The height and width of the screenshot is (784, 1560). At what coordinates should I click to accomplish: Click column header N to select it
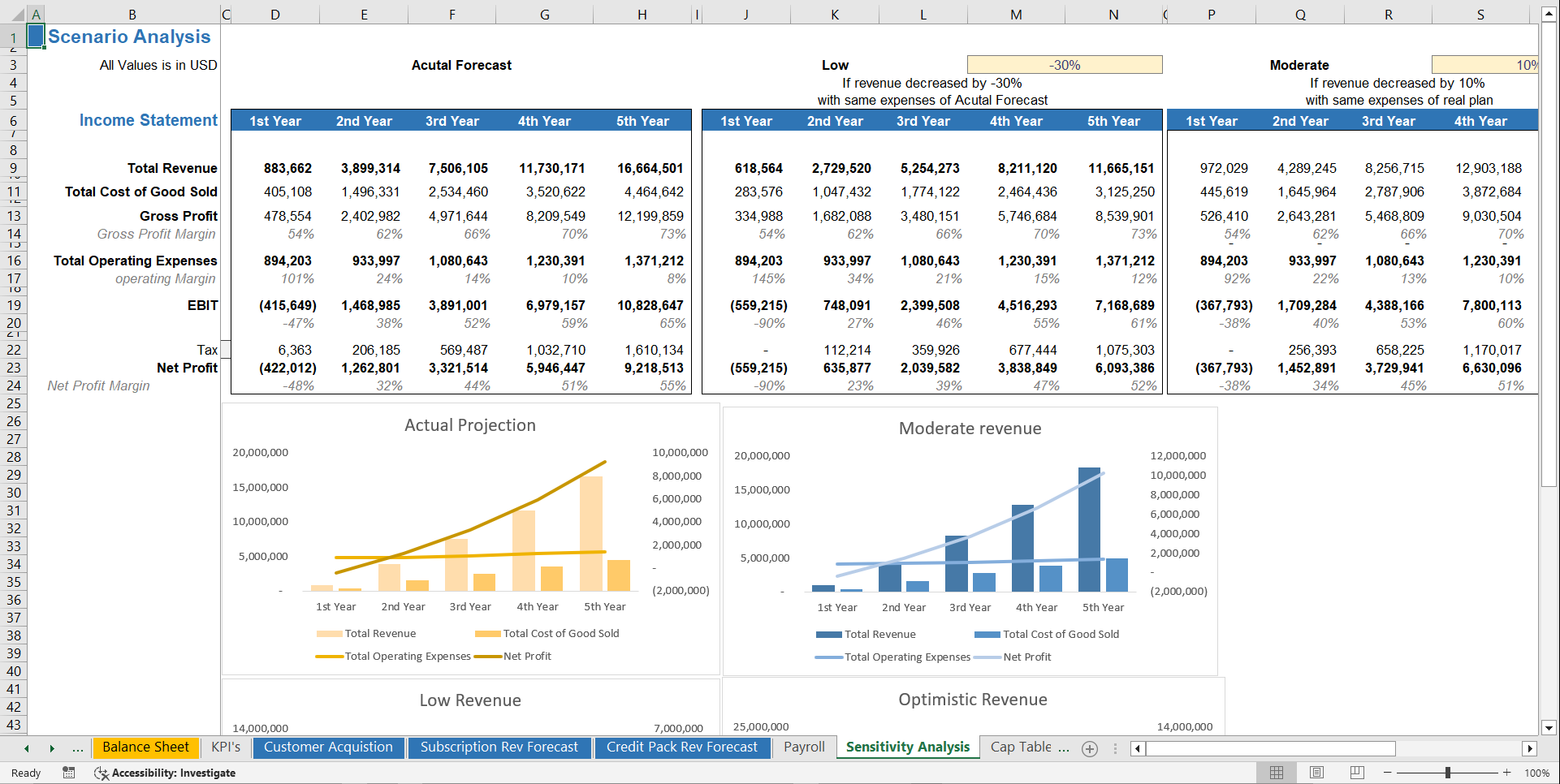[x=1113, y=14]
